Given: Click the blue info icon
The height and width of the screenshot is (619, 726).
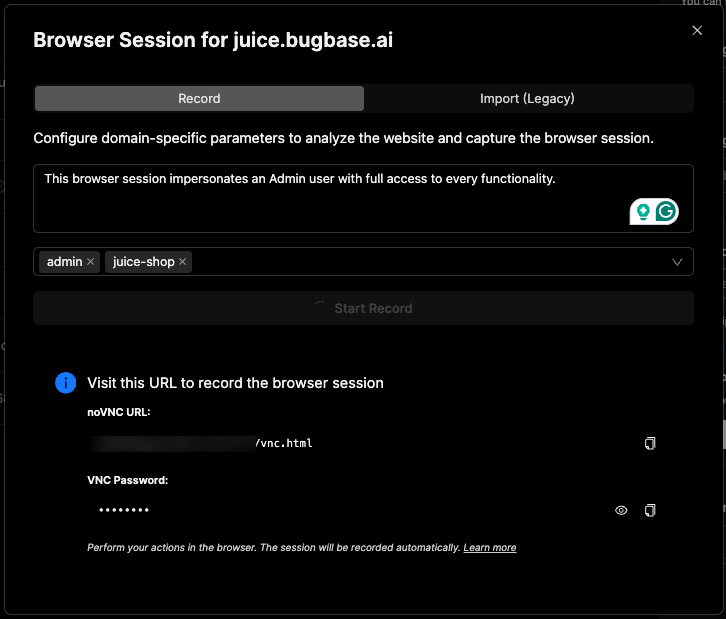Looking at the screenshot, I should click(66, 383).
